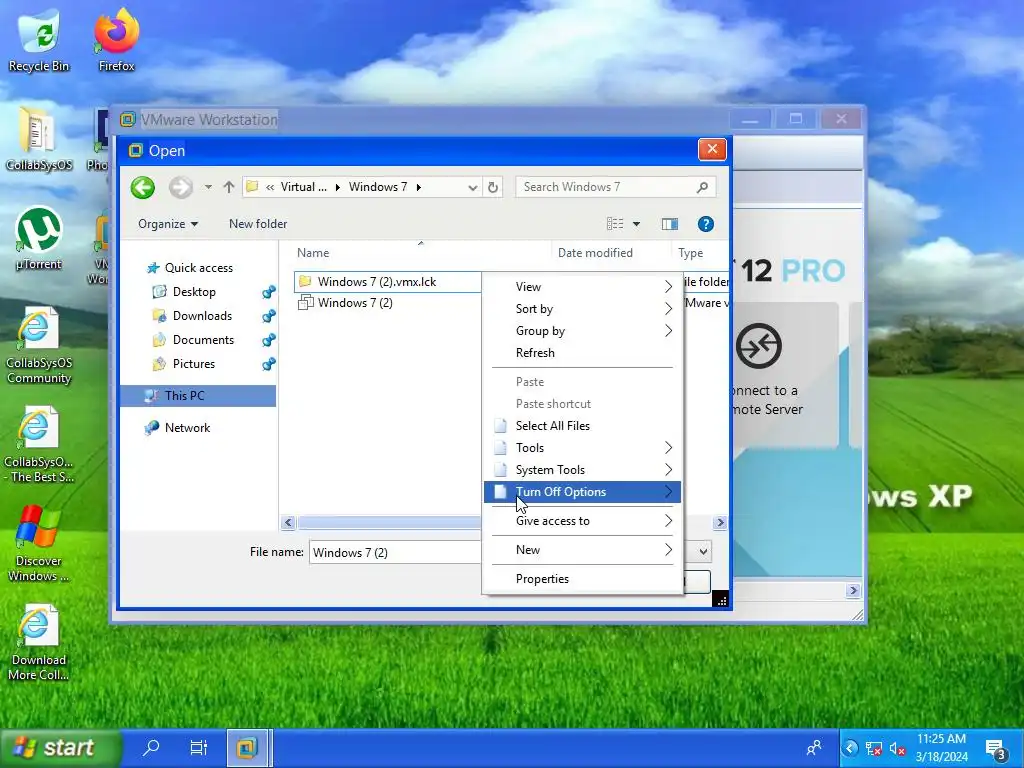Expand recent locations dropdown arrow
The image size is (1024, 768).
208,187
